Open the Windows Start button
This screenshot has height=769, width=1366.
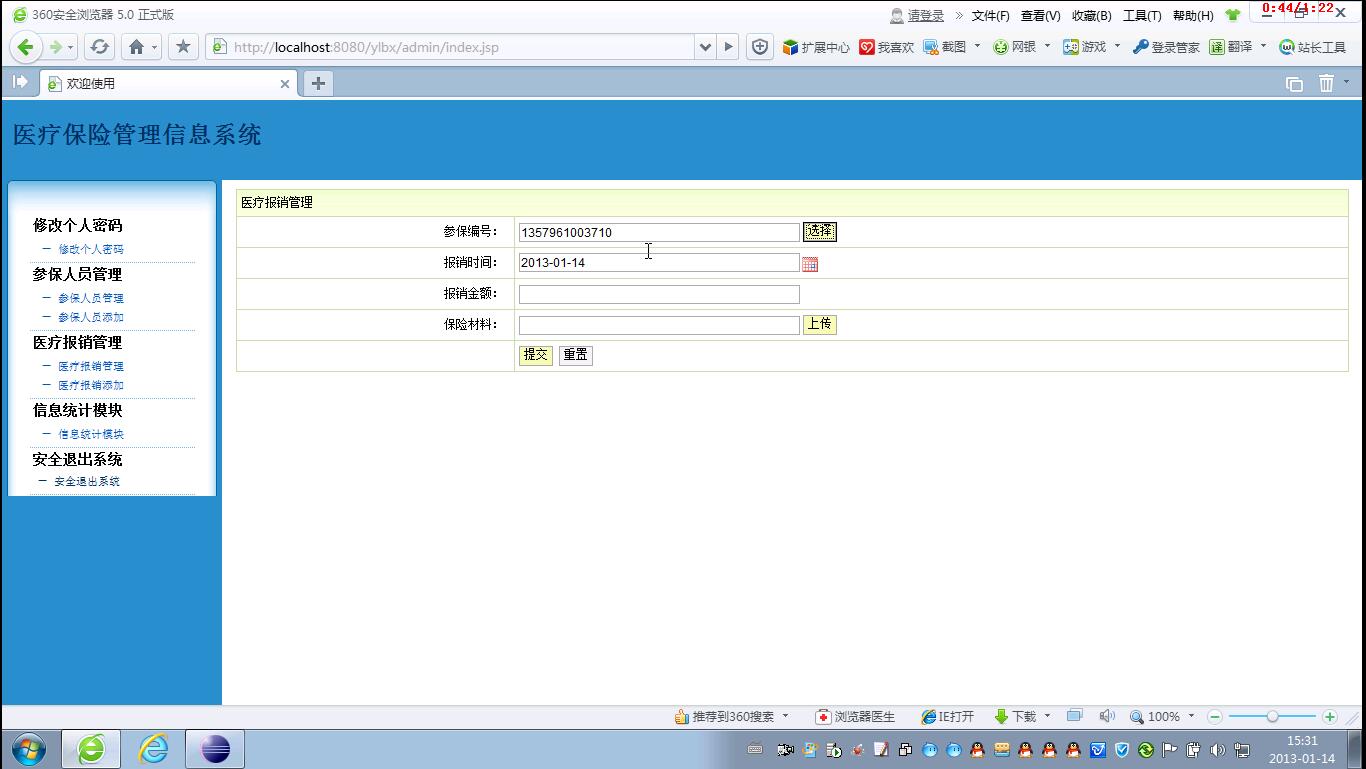[x=28, y=749]
